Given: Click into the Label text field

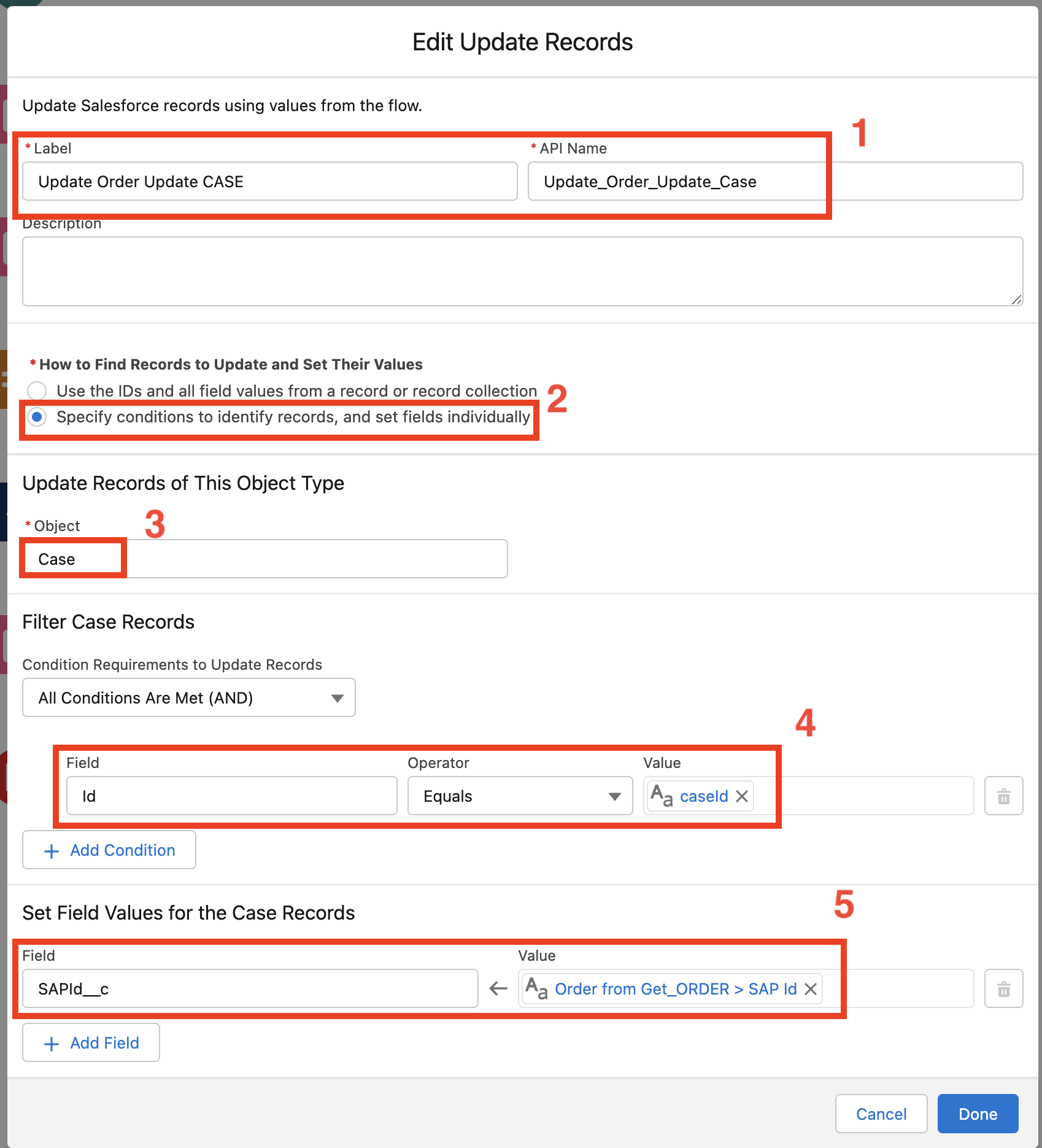Looking at the screenshot, I should click(269, 182).
